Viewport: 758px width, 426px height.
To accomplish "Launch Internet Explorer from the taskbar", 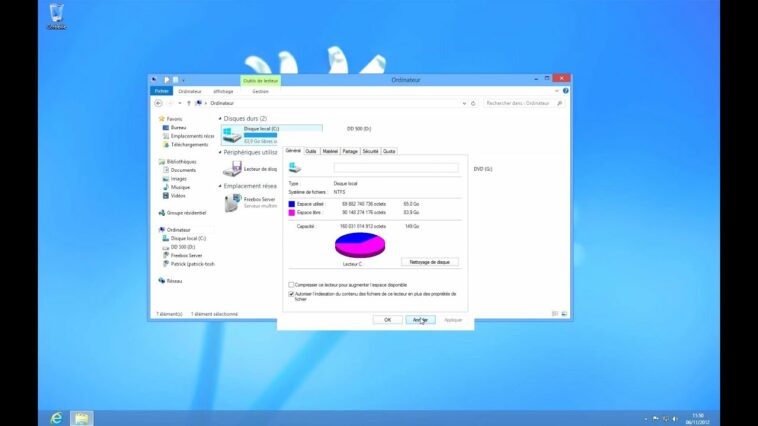I will coord(56,416).
